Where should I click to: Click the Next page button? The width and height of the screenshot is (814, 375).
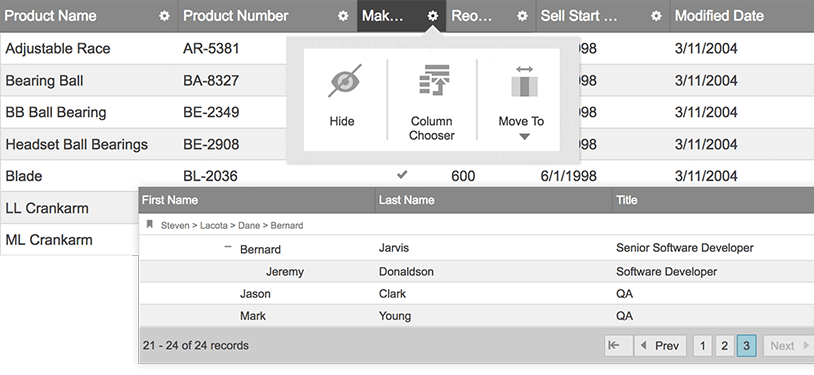click(788, 345)
